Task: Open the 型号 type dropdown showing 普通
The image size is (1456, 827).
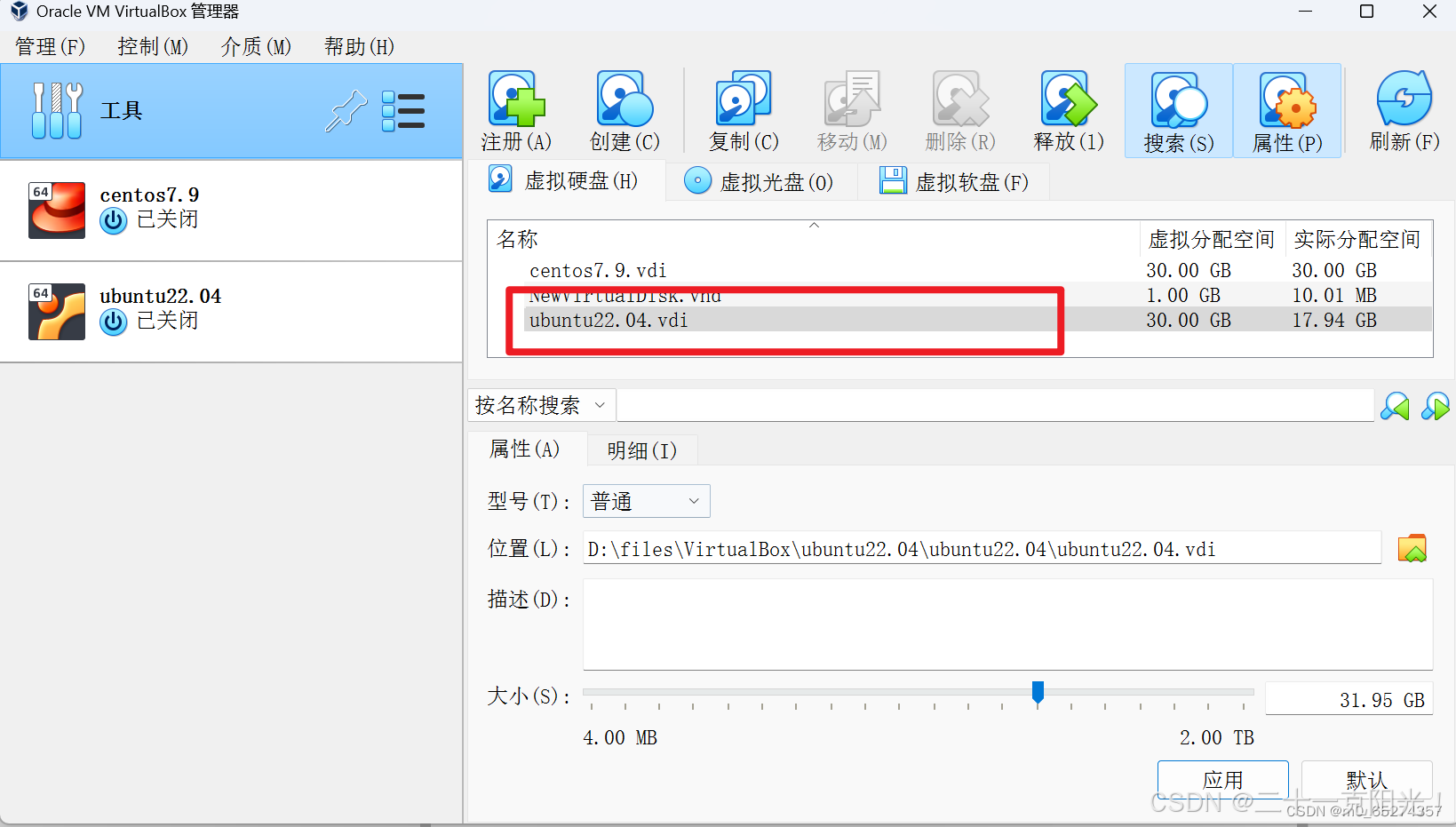Action: pos(646,501)
